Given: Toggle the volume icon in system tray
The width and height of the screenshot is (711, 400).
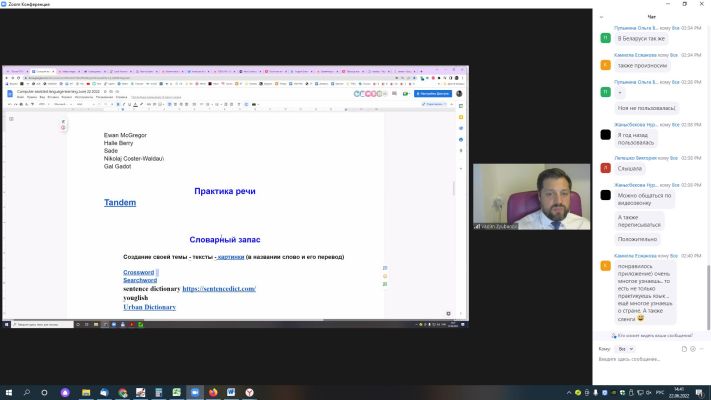Looking at the screenshot, I should (x=649, y=393).
